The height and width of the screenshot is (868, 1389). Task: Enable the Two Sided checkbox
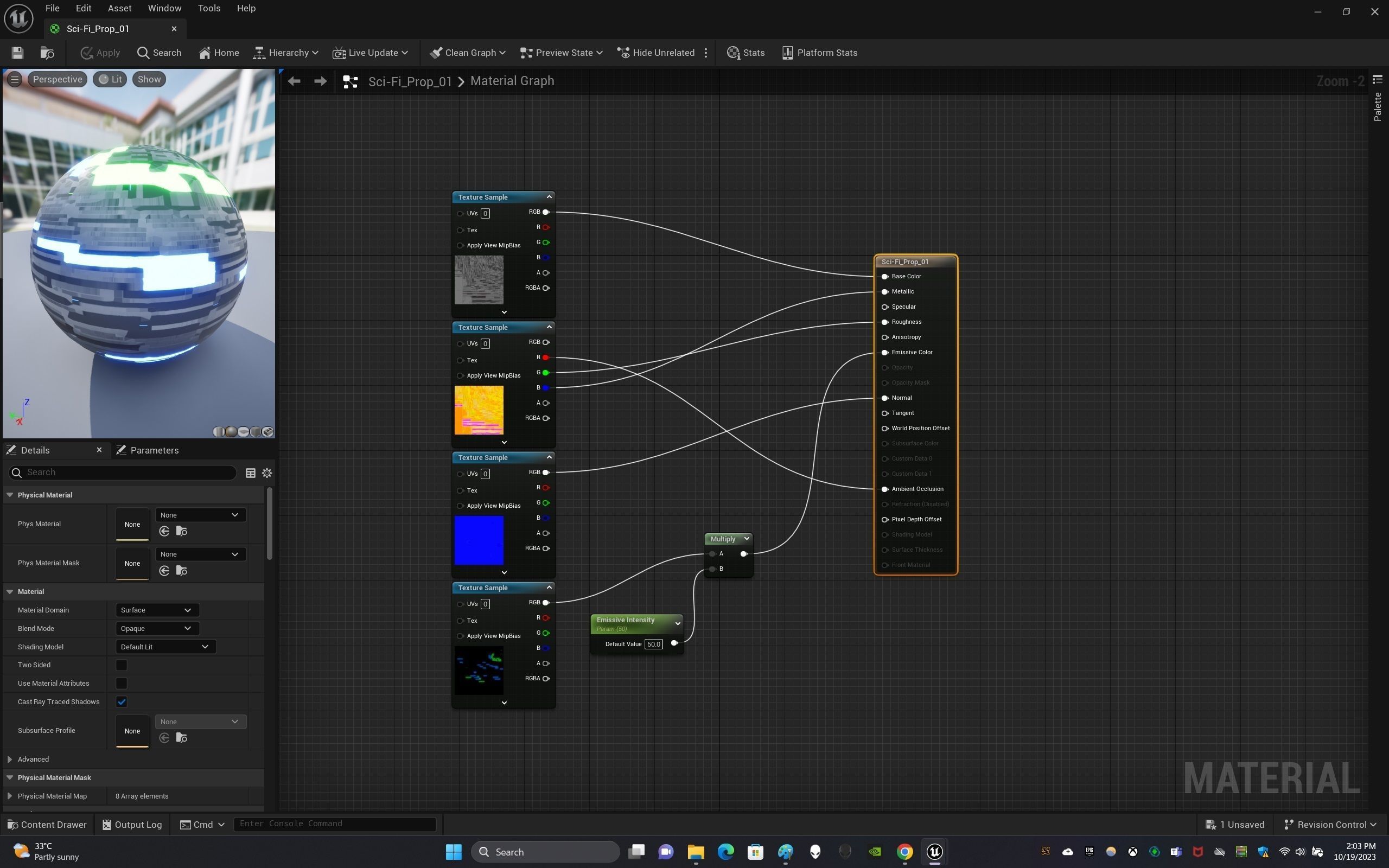121,665
